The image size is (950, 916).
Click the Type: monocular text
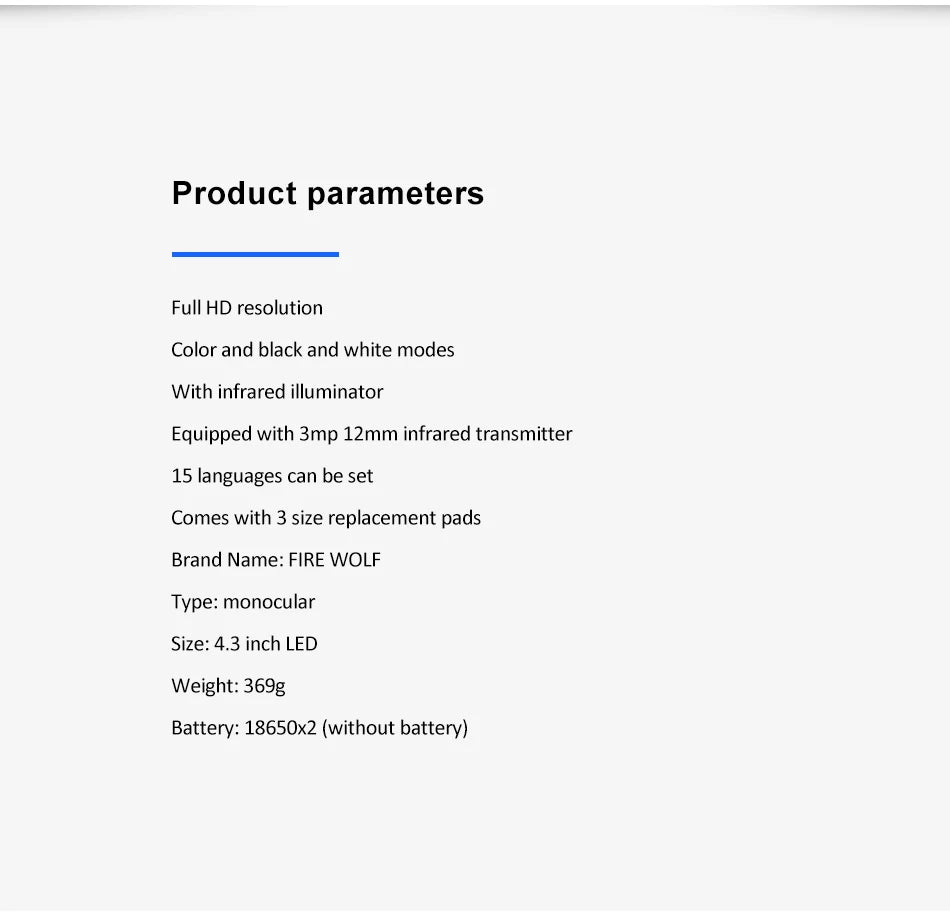click(243, 602)
